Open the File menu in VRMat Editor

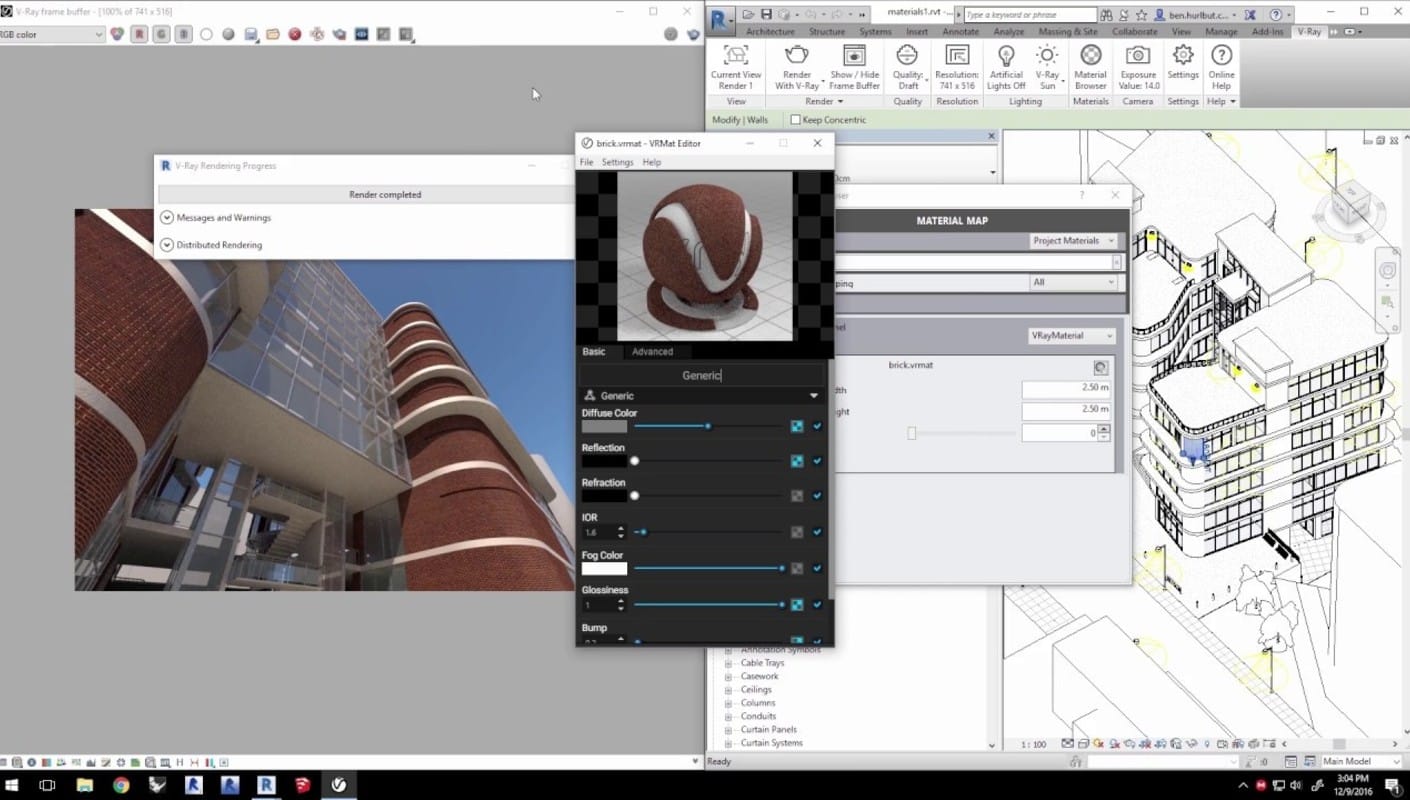[587, 162]
